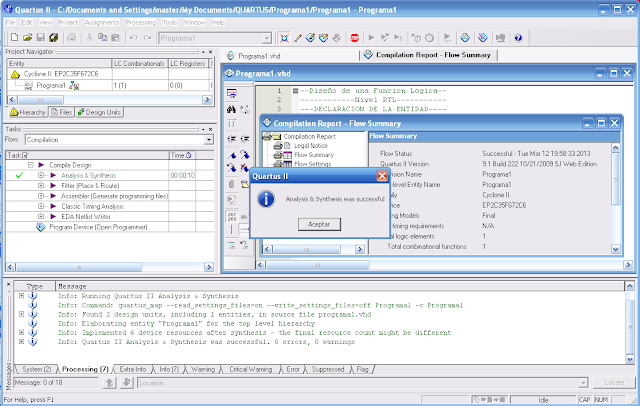This screenshot has height=406, width=640.
Task: Click the Copy toolbar icon
Action: [x=102, y=38]
